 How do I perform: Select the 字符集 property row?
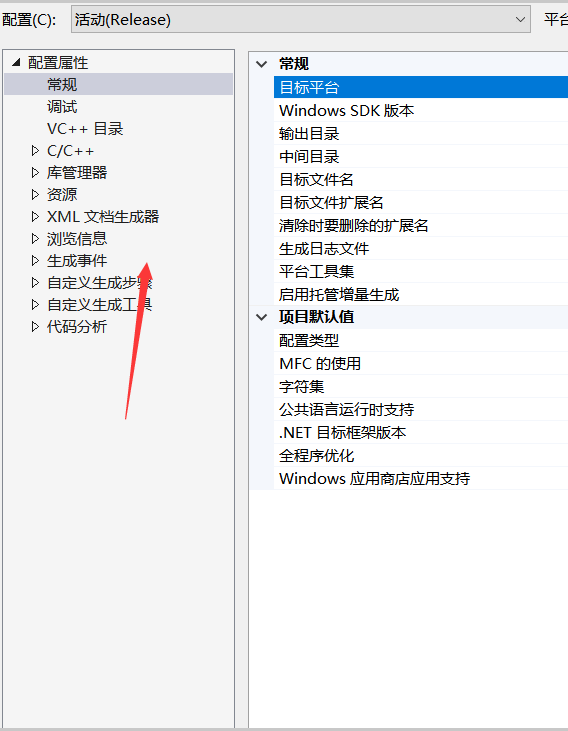(x=421, y=386)
